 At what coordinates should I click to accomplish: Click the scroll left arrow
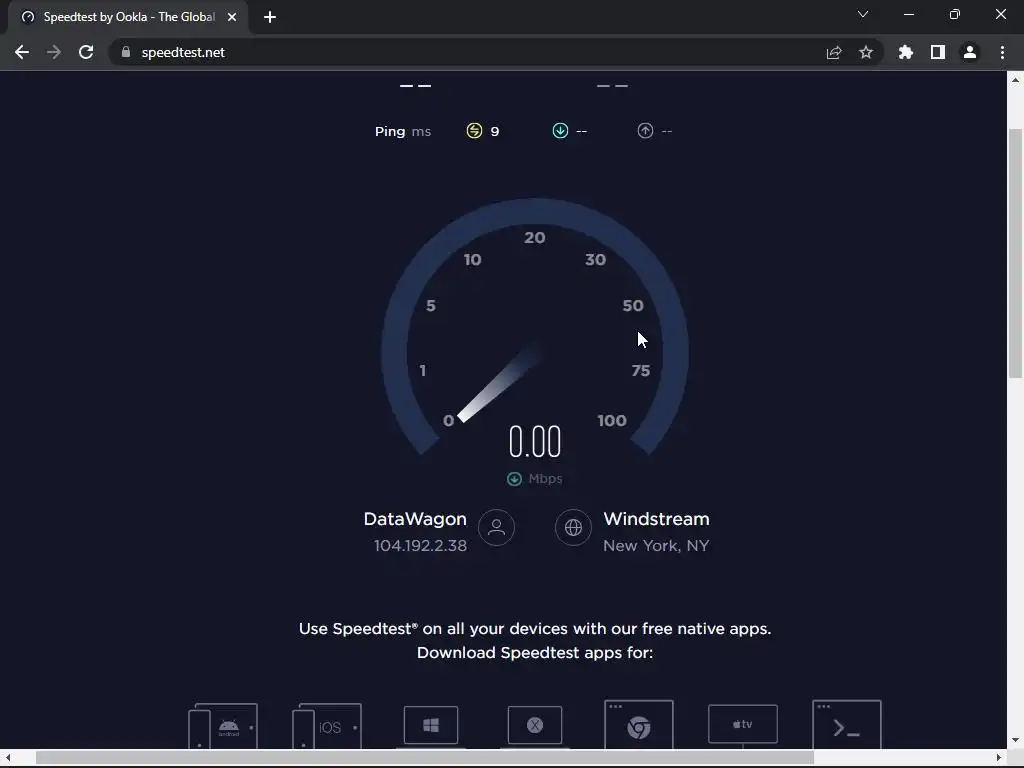8,758
